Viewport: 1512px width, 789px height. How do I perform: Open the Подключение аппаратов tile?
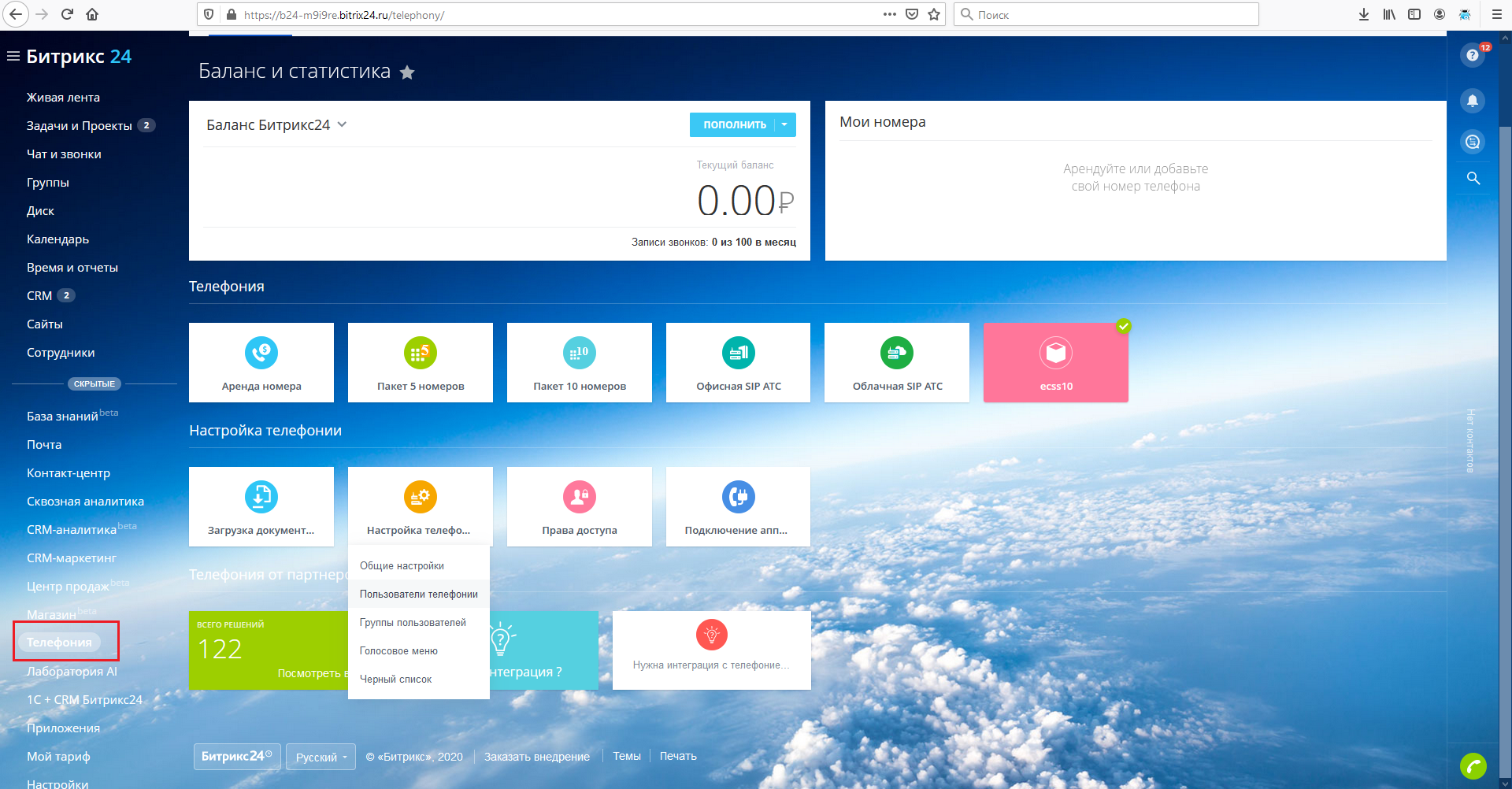[738, 506]
